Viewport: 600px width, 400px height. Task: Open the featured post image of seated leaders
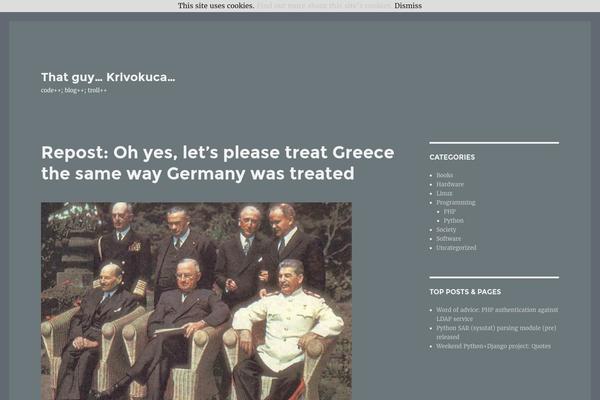(x=196, y=301)
